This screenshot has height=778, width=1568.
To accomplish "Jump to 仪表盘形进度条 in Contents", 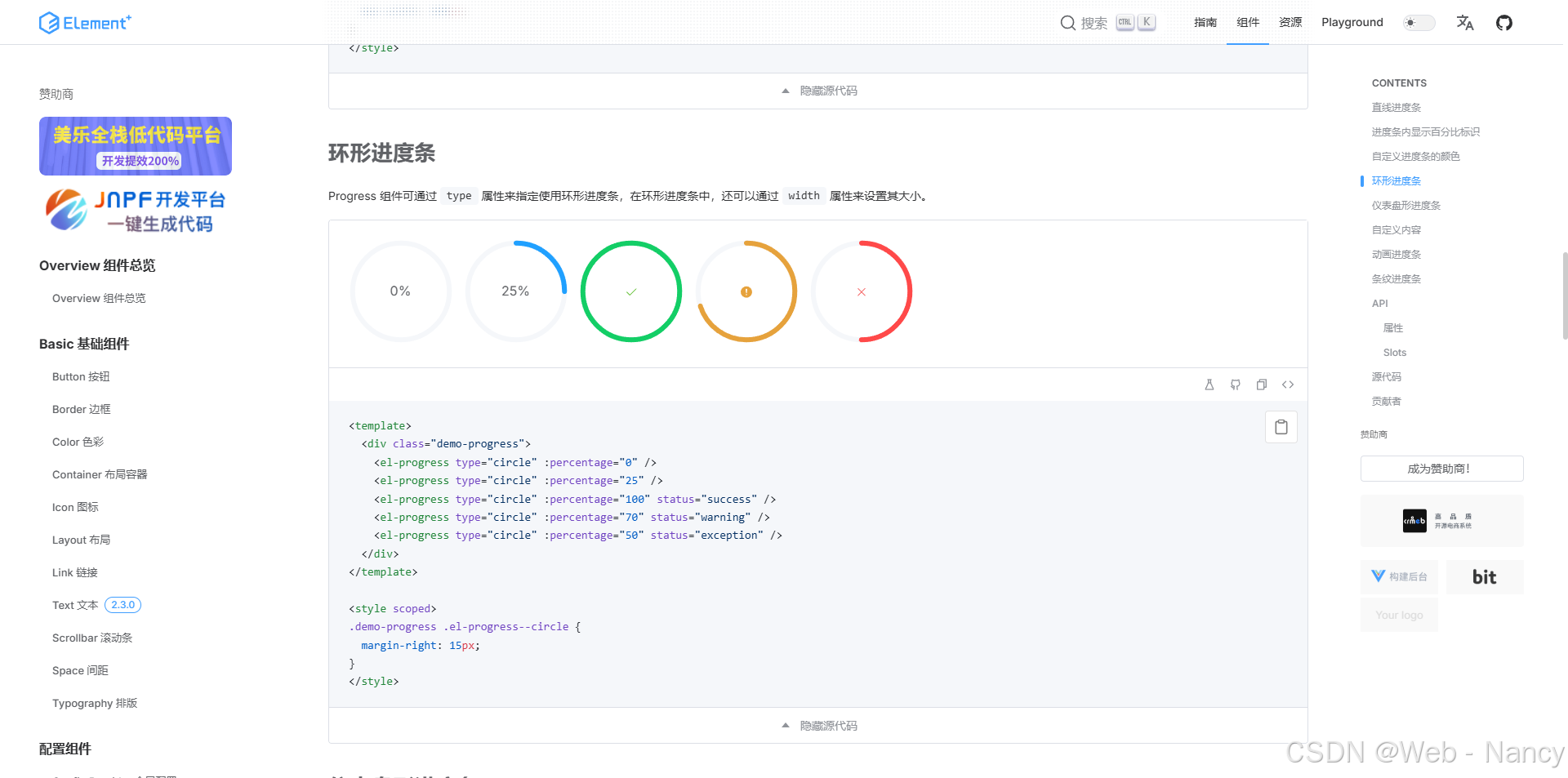I will pos(1406,205).
